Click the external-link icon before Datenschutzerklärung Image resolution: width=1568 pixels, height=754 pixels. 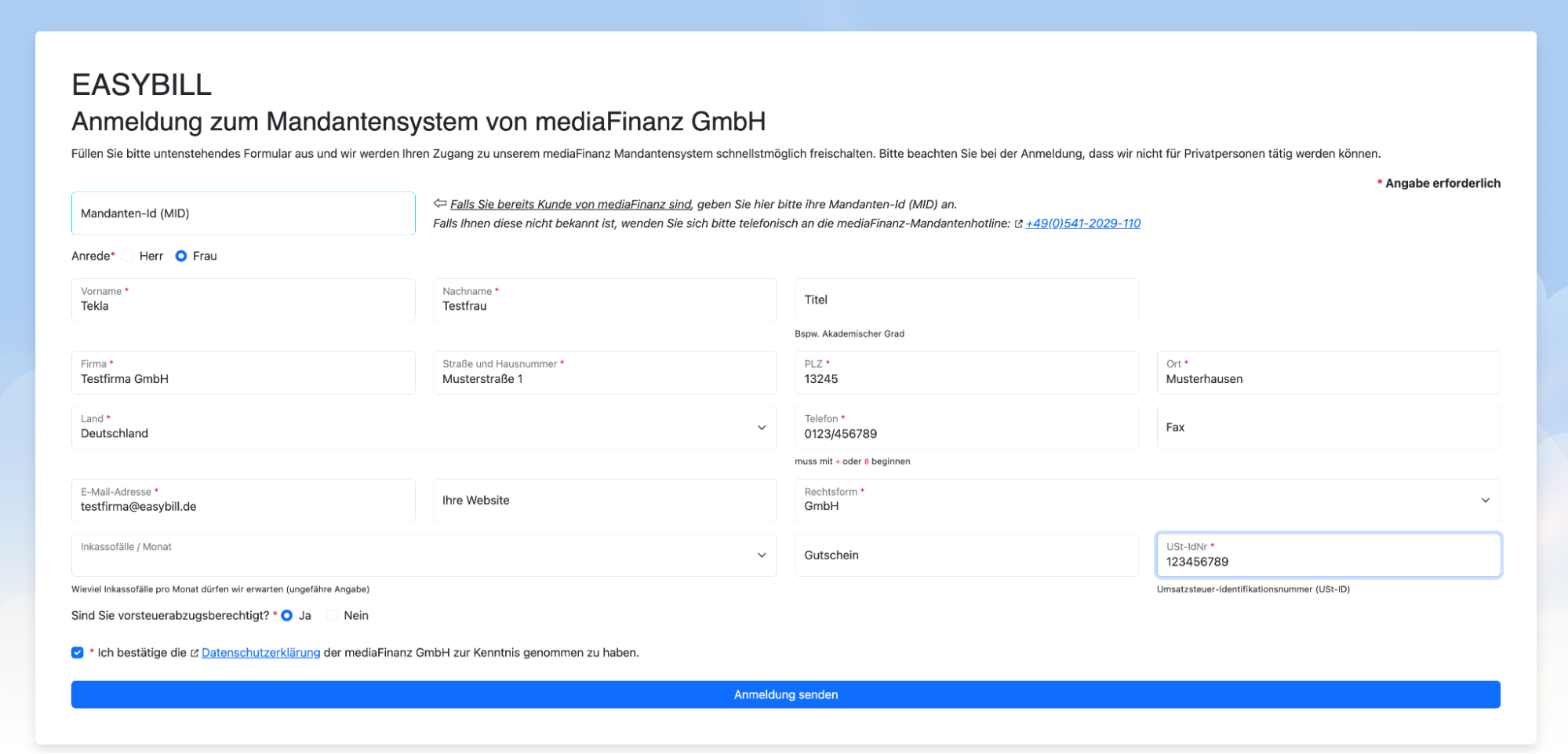point(195,653)
